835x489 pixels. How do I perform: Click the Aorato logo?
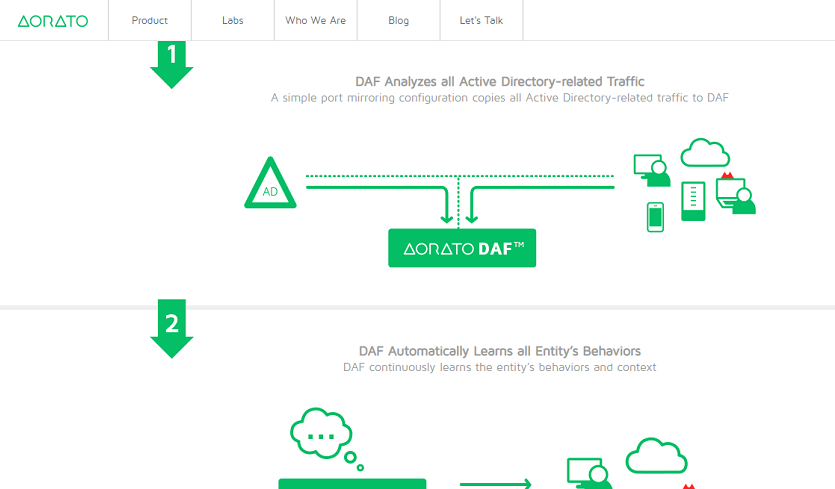coord(53,21)
